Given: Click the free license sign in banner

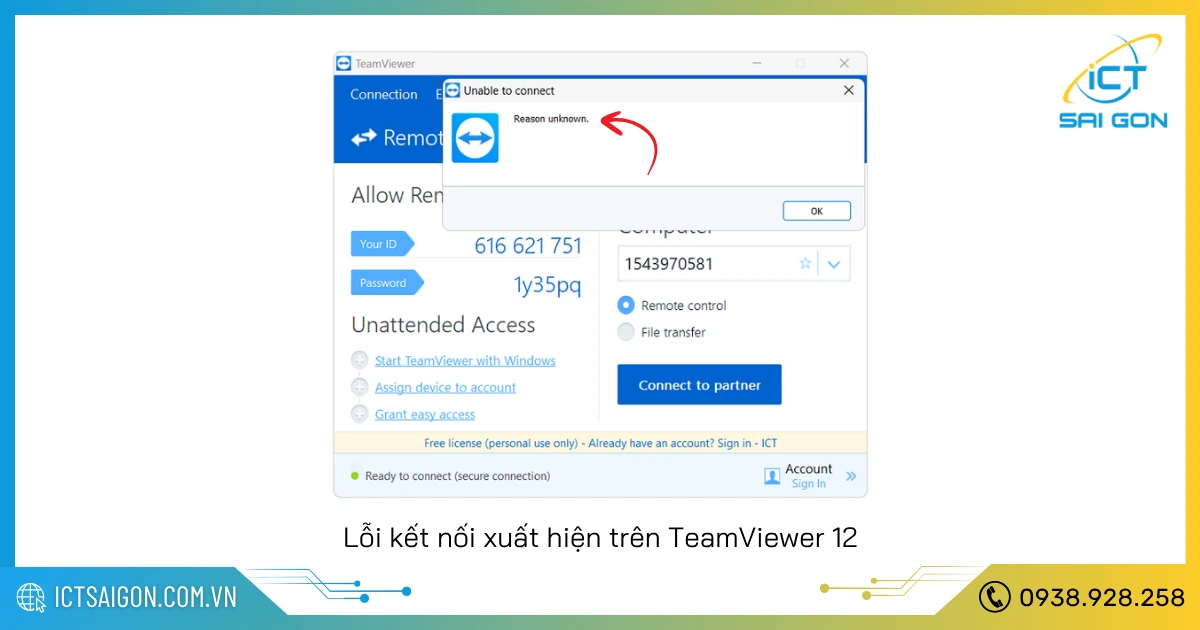Looking at the screenshot, I should (600, 443).
